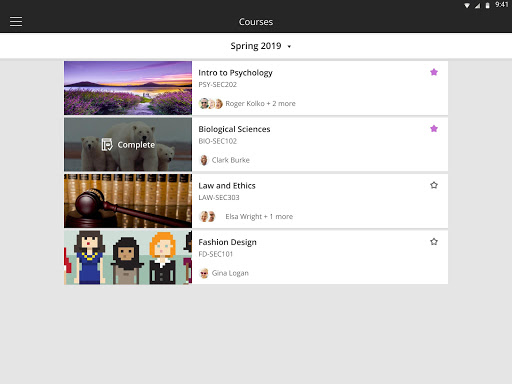The image size is (512, 384).
Task: Open the hamburger navigation menu
Action: pyautogui.click(x=16, y=22)
